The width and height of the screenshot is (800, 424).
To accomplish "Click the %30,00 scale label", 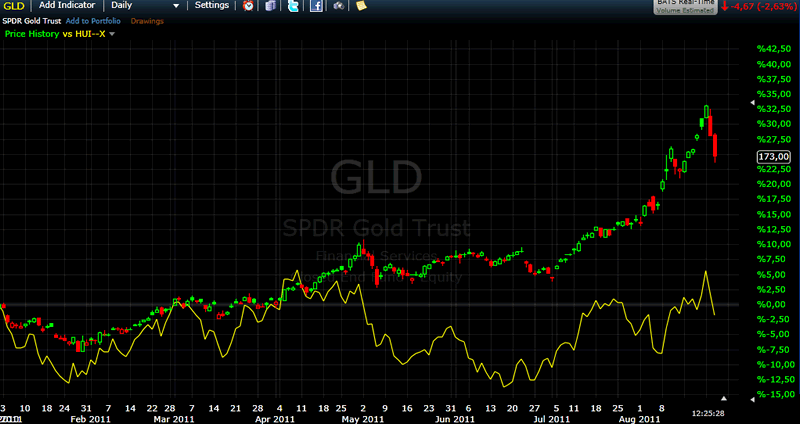I will click(774, 124).
